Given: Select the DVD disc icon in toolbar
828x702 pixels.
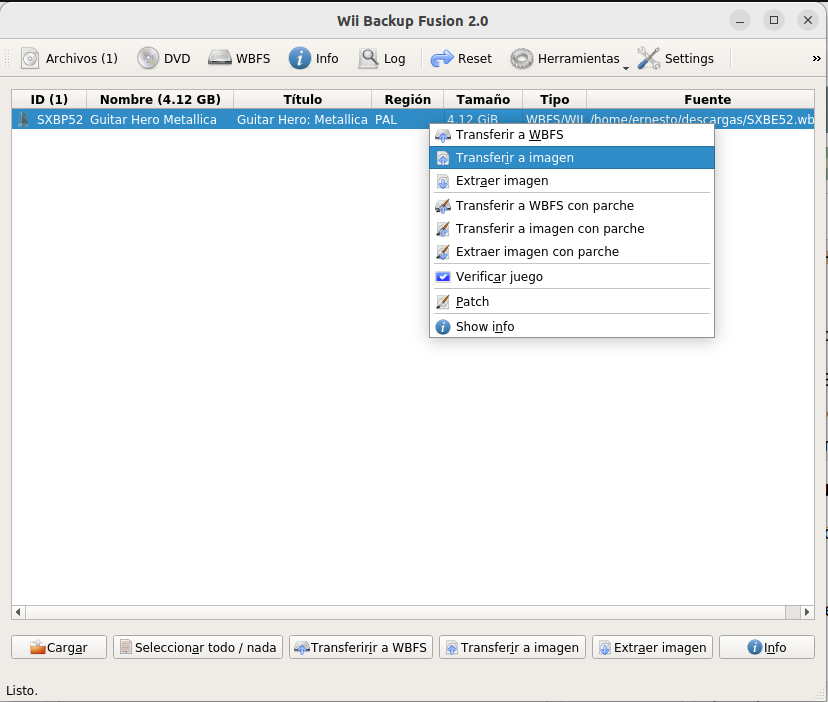Looking at the screenshot, I should pyautogui.click(x=149, y=59).
